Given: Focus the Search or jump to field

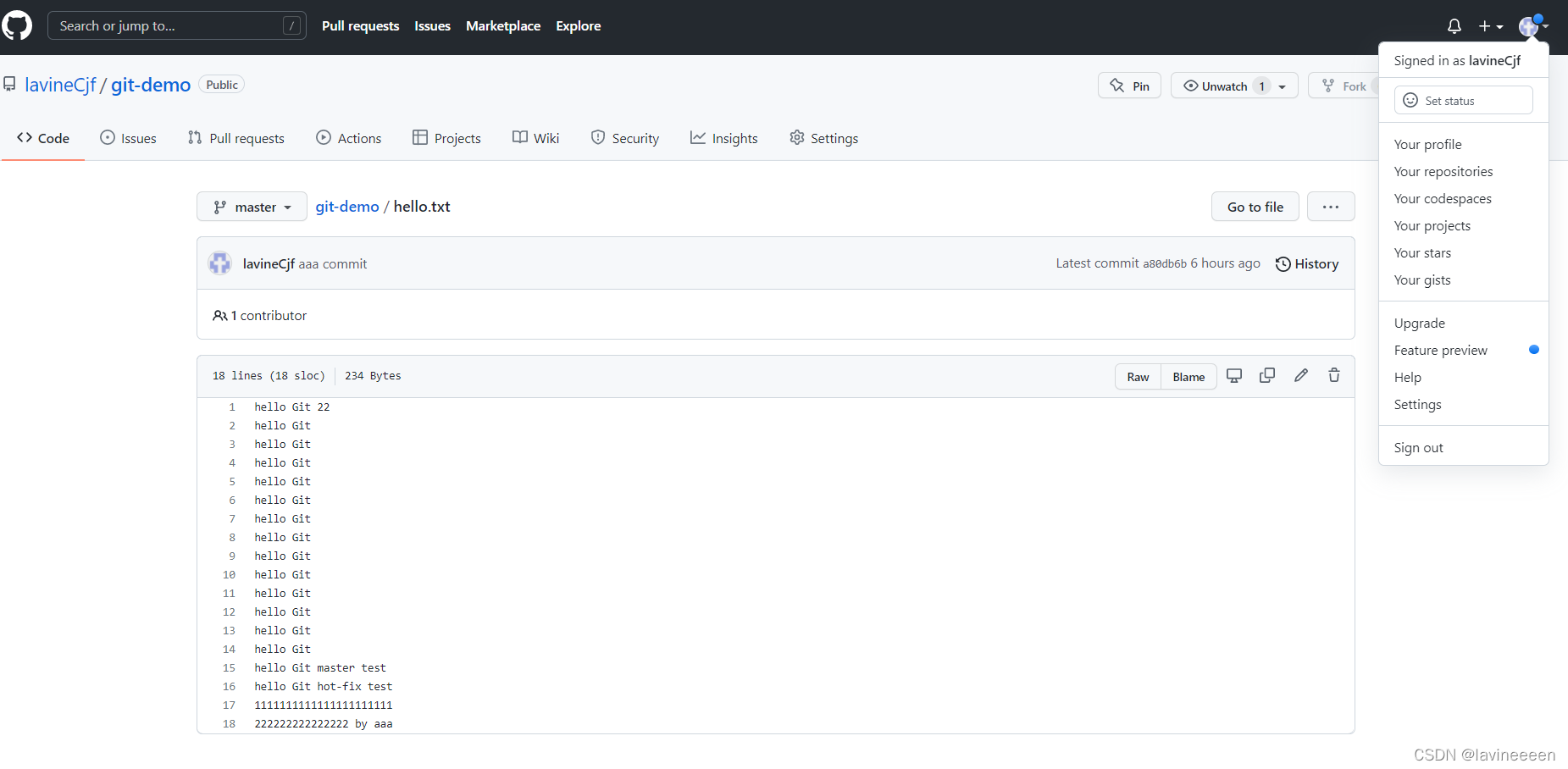Looking at the screenshot, I should tap(177, 26).
